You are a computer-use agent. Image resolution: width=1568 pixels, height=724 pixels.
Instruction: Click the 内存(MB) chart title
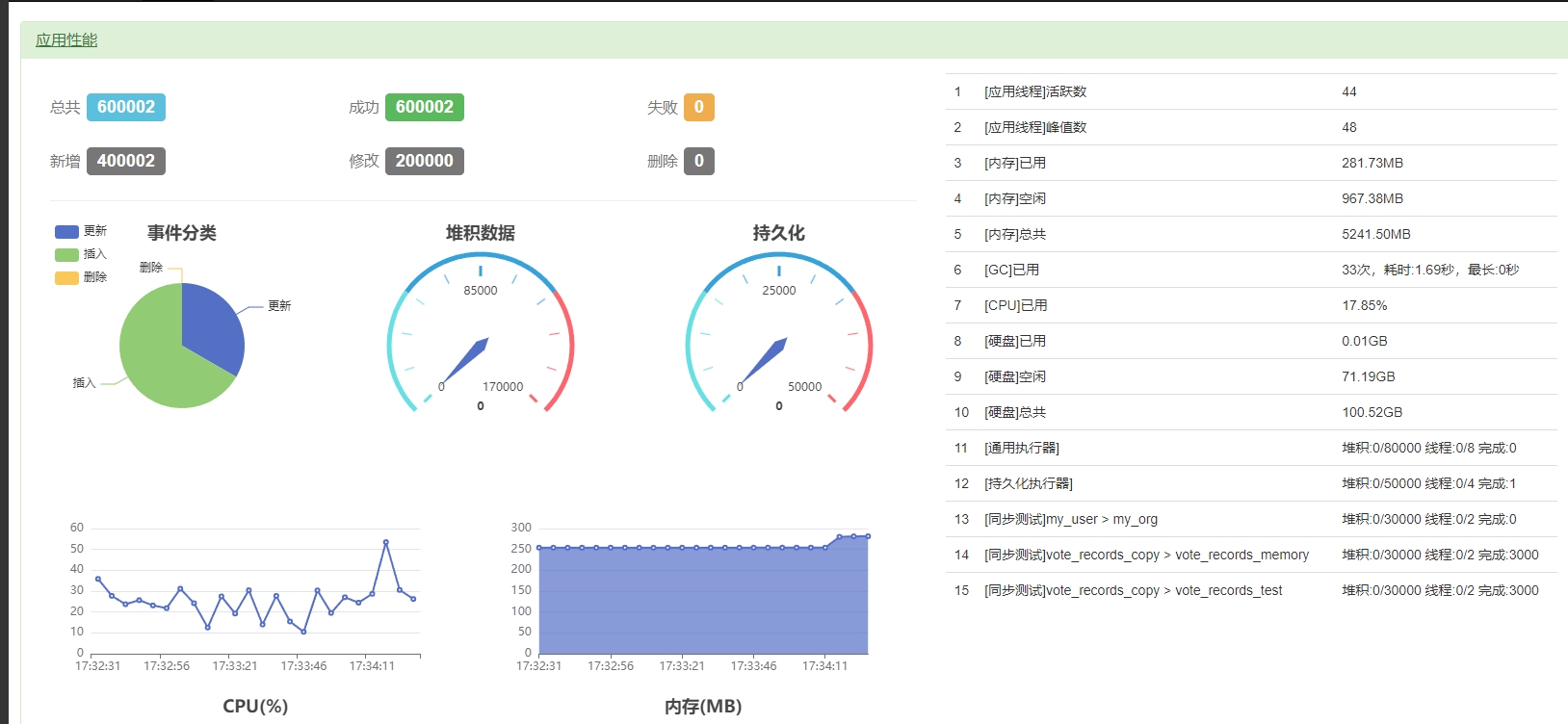point(703,707)
